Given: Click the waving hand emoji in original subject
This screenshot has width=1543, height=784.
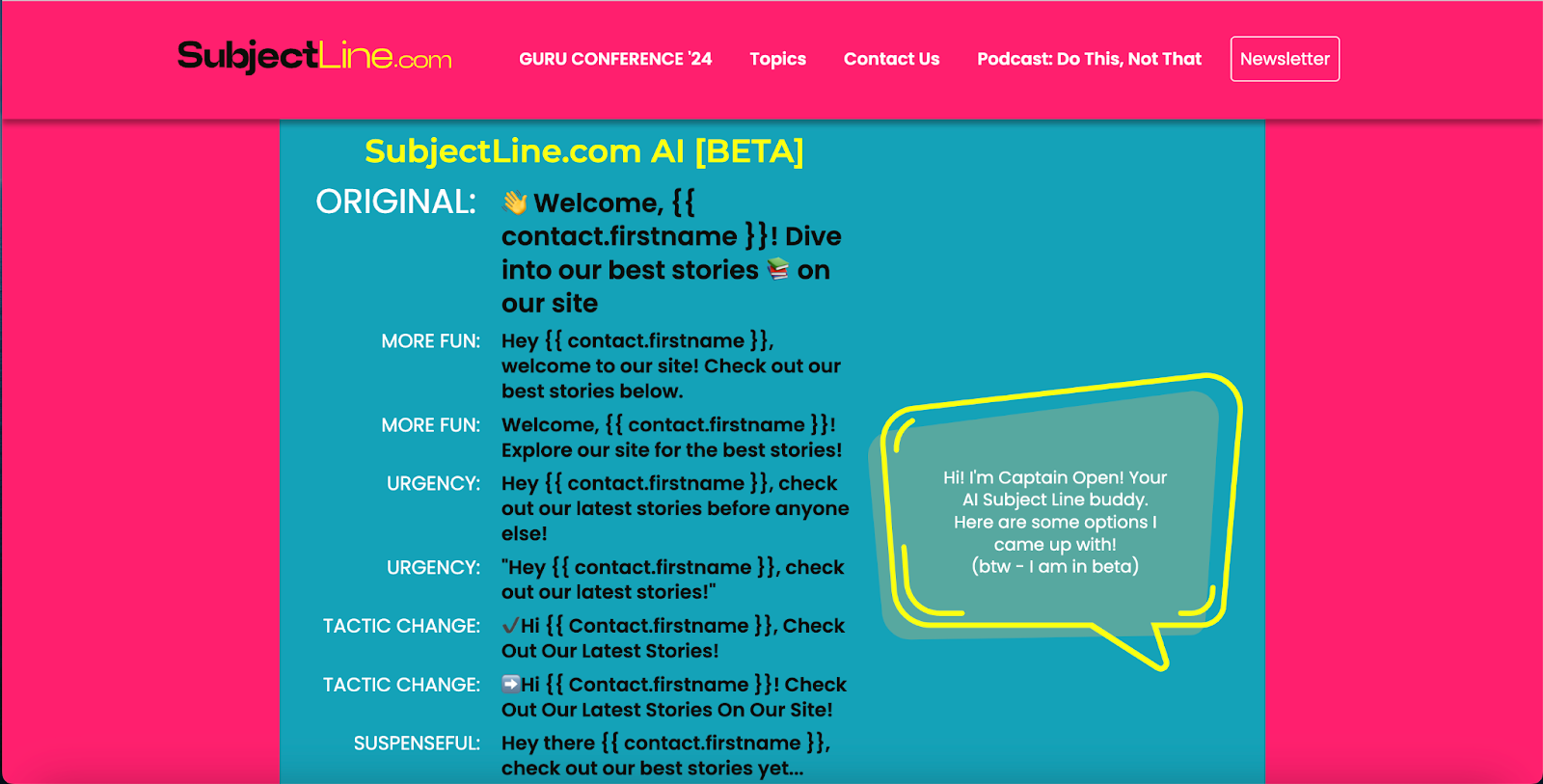Looking at the screenshot, I should [515, 203].
